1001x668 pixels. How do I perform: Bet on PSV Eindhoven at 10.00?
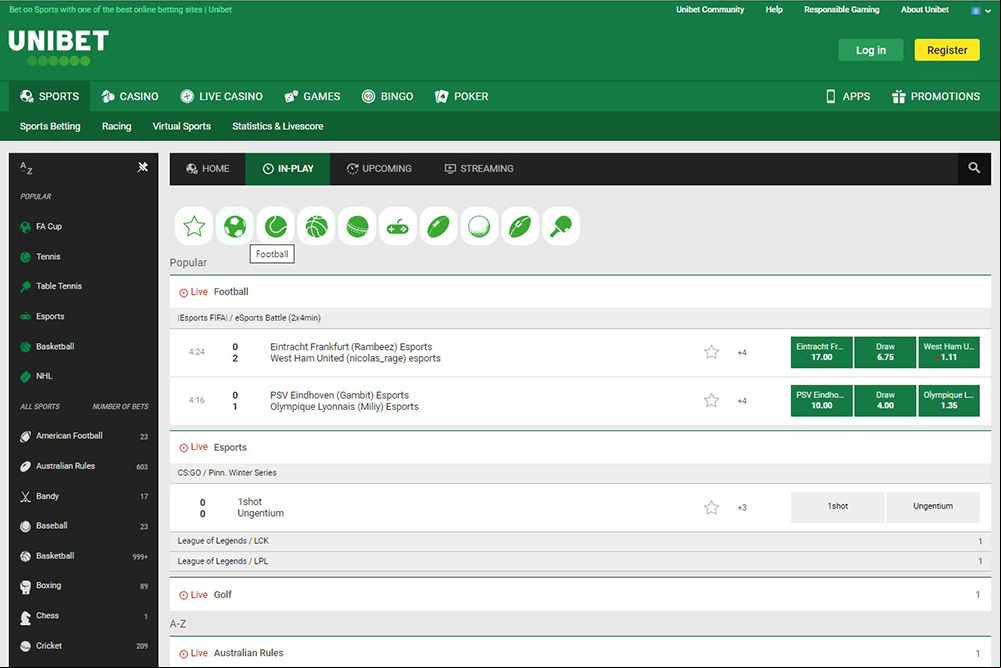pos(822,400)
